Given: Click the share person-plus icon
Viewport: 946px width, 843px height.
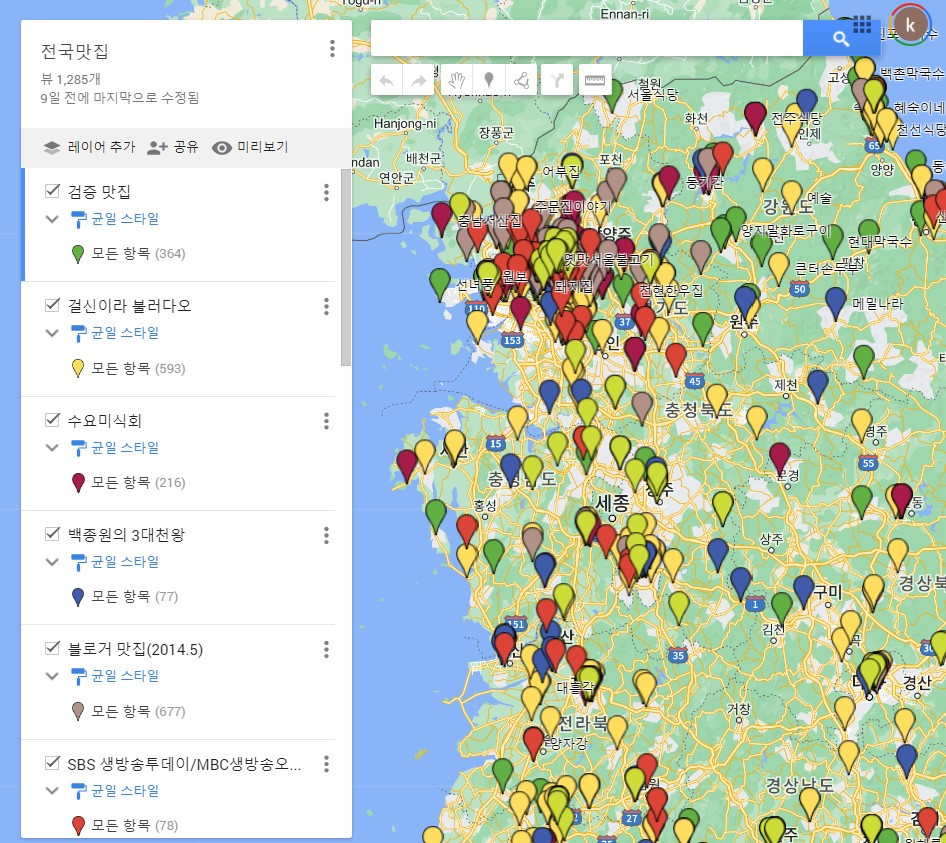Looking at the screenshot, I should [x=157, y=147].
